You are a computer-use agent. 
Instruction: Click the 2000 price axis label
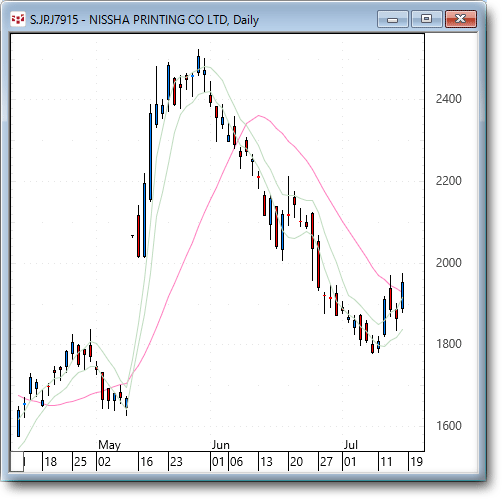click(x=448, y=263)
